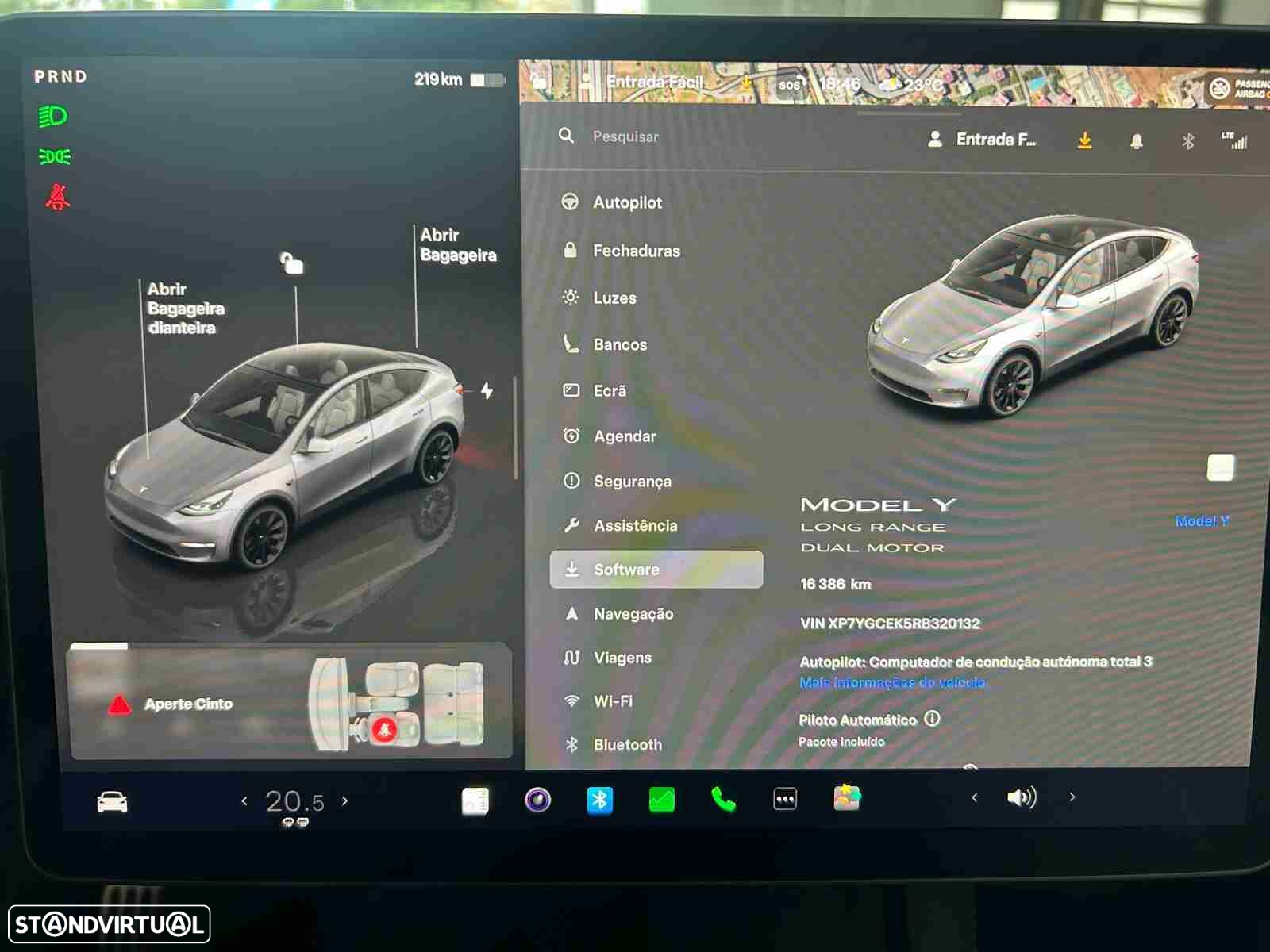This screenshot has height=952, width=1270.
Task: Increase cabin temperature with right arrow
Action: click(x=344, y=801)
